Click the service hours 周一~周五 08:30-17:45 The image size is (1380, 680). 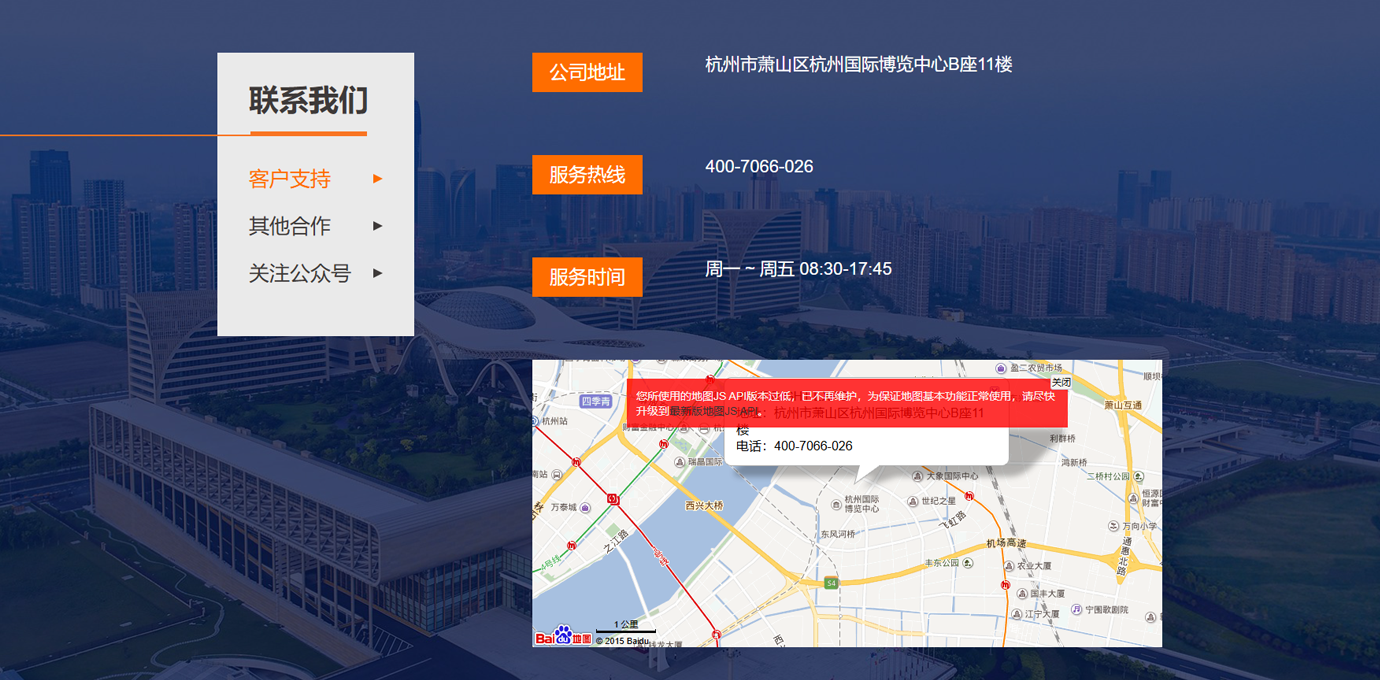click(798, 269)
